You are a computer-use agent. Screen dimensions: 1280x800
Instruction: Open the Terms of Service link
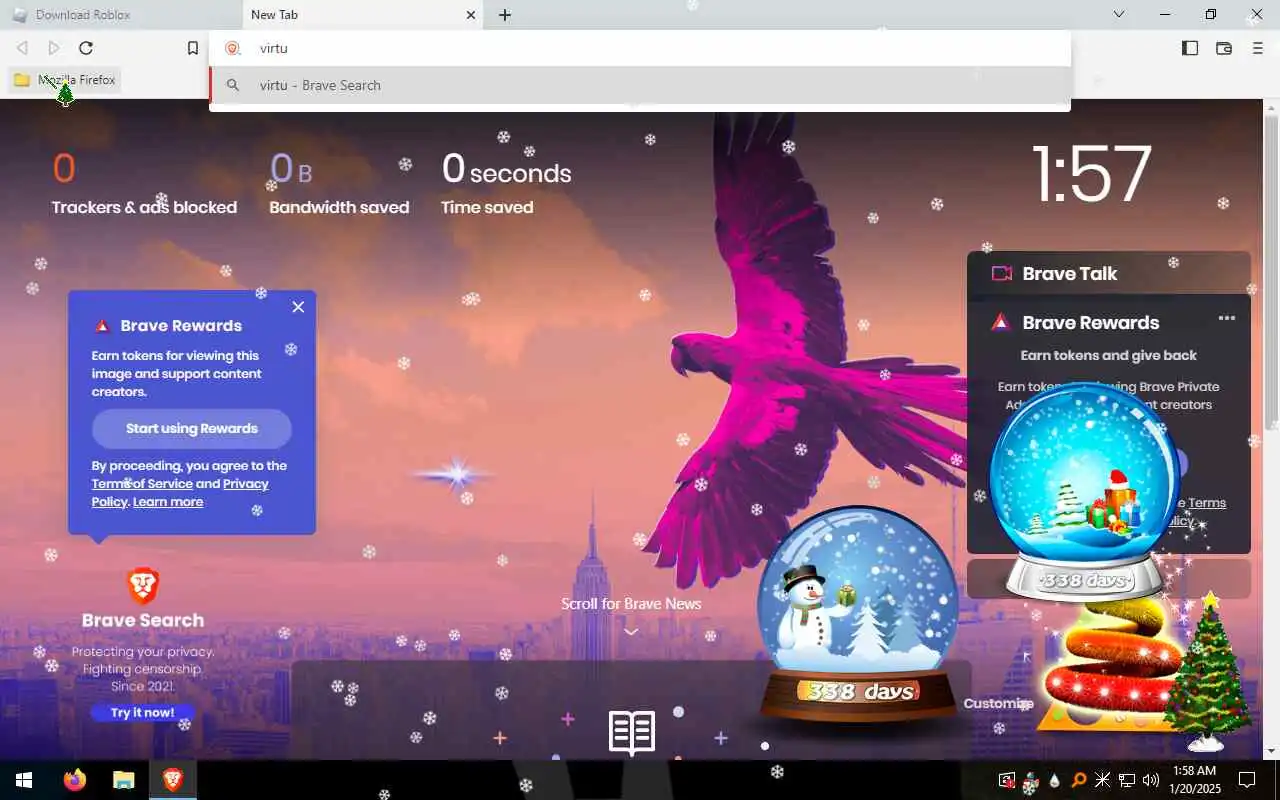click(142, 484)
